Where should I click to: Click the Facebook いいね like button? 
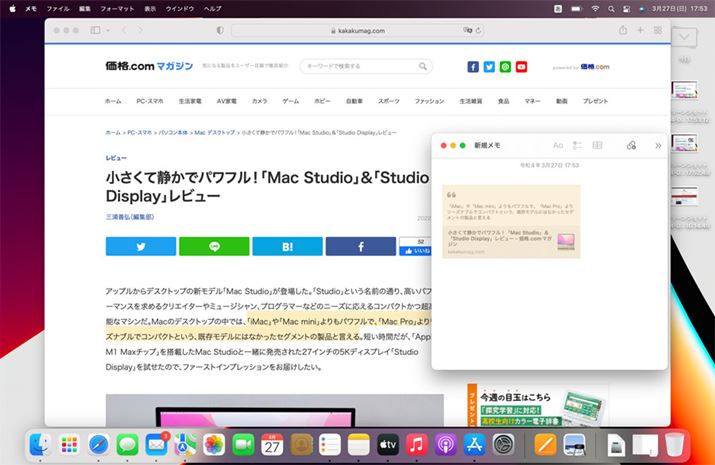416,251
